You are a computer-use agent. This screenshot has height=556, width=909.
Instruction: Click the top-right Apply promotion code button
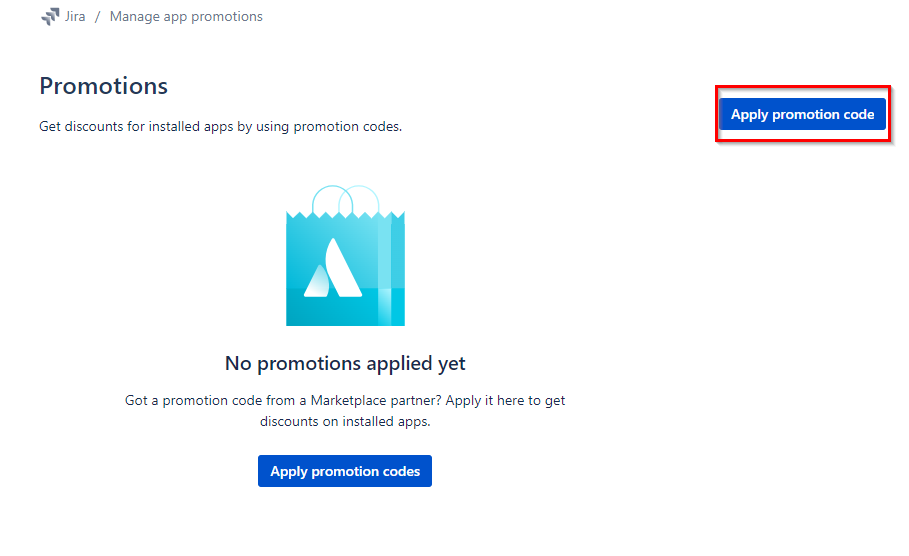coord(802,114)
